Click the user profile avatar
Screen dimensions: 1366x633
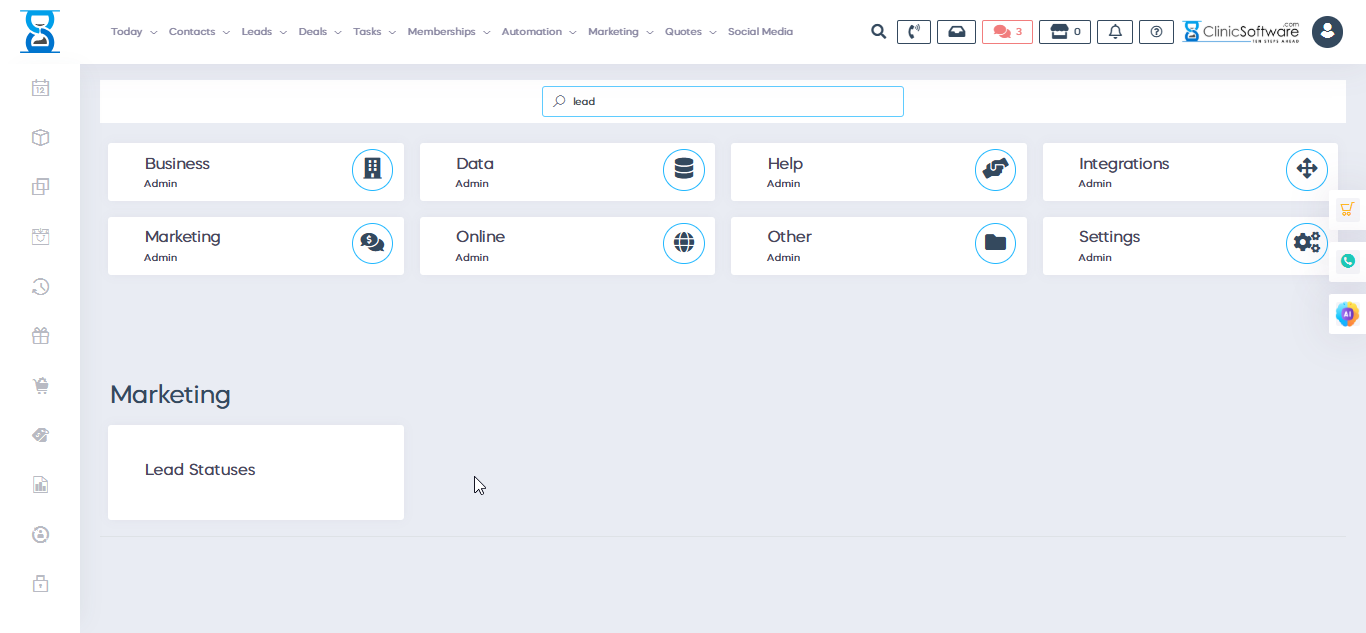[x=1327, y=32]
